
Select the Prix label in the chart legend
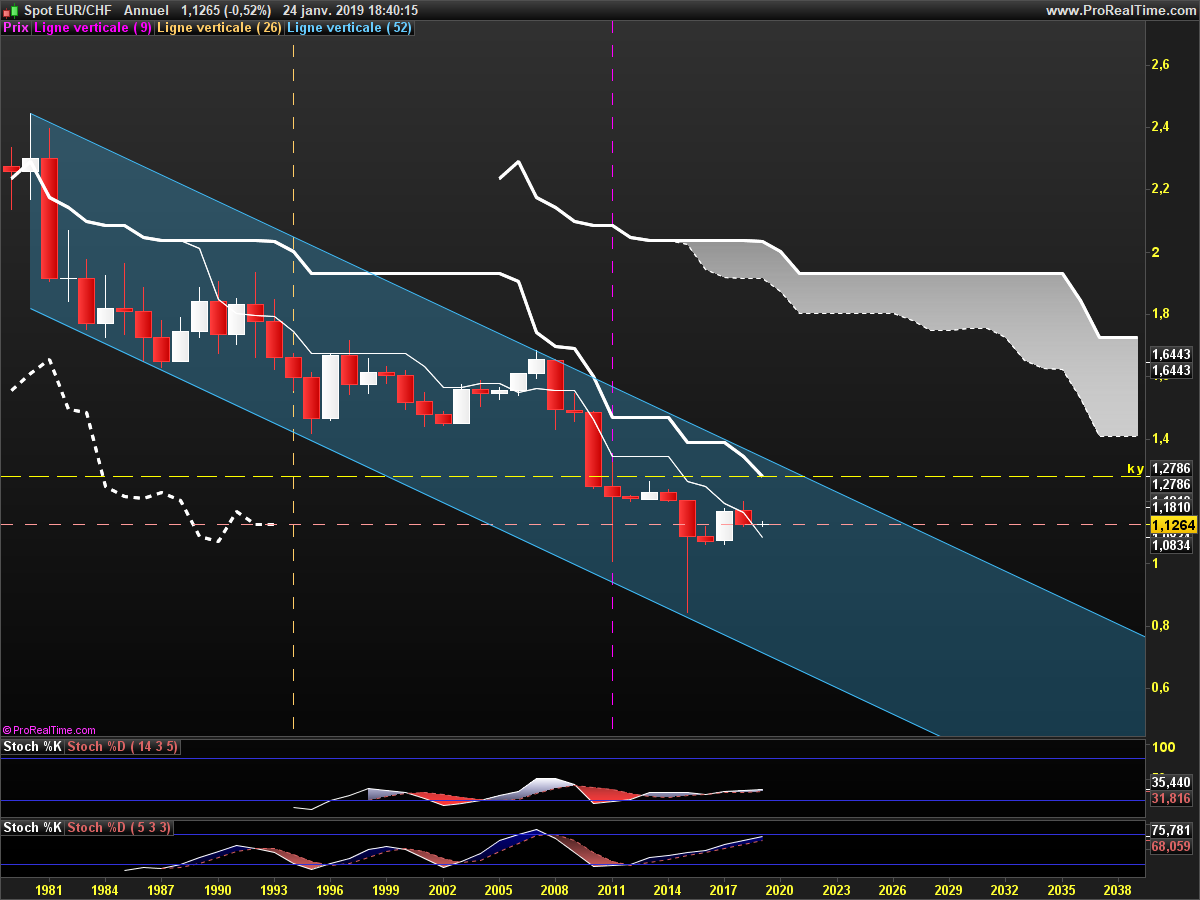(x=16, y=28)
